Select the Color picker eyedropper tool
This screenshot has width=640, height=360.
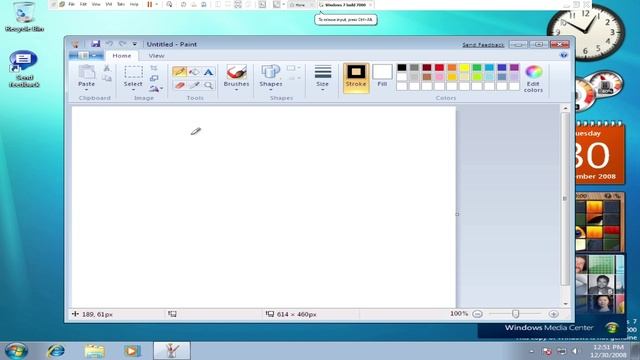pos(195,85)
